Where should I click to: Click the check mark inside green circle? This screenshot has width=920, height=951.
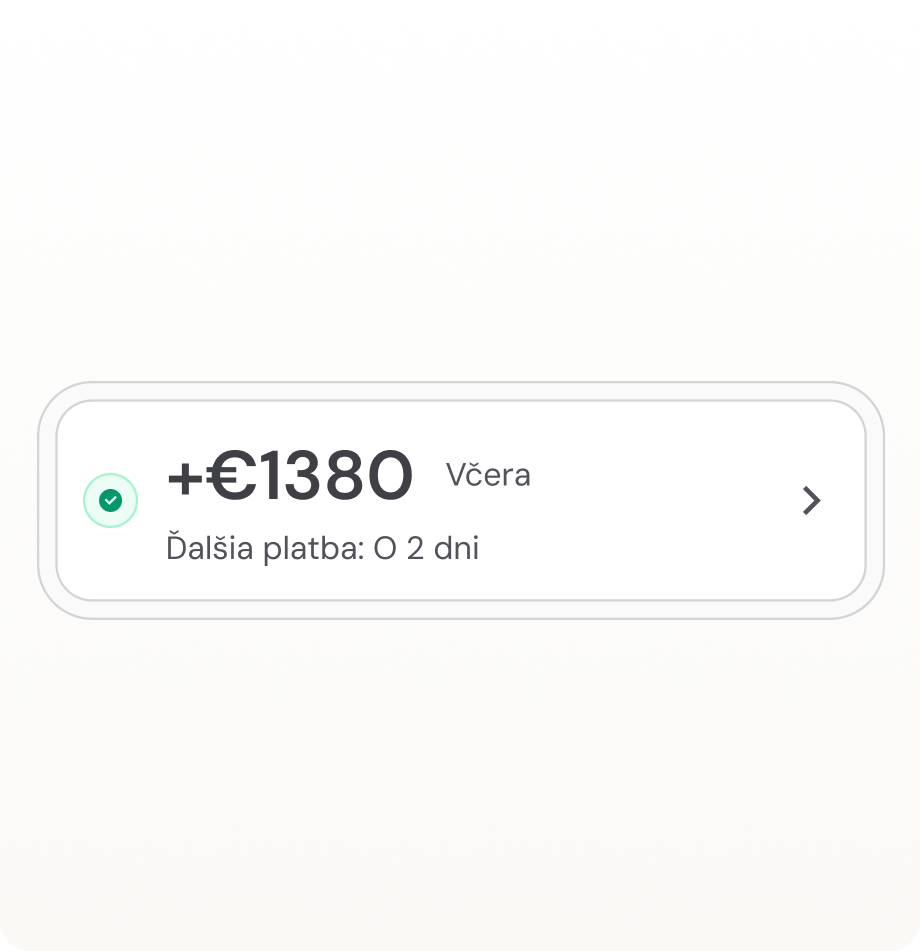(110, 501)
